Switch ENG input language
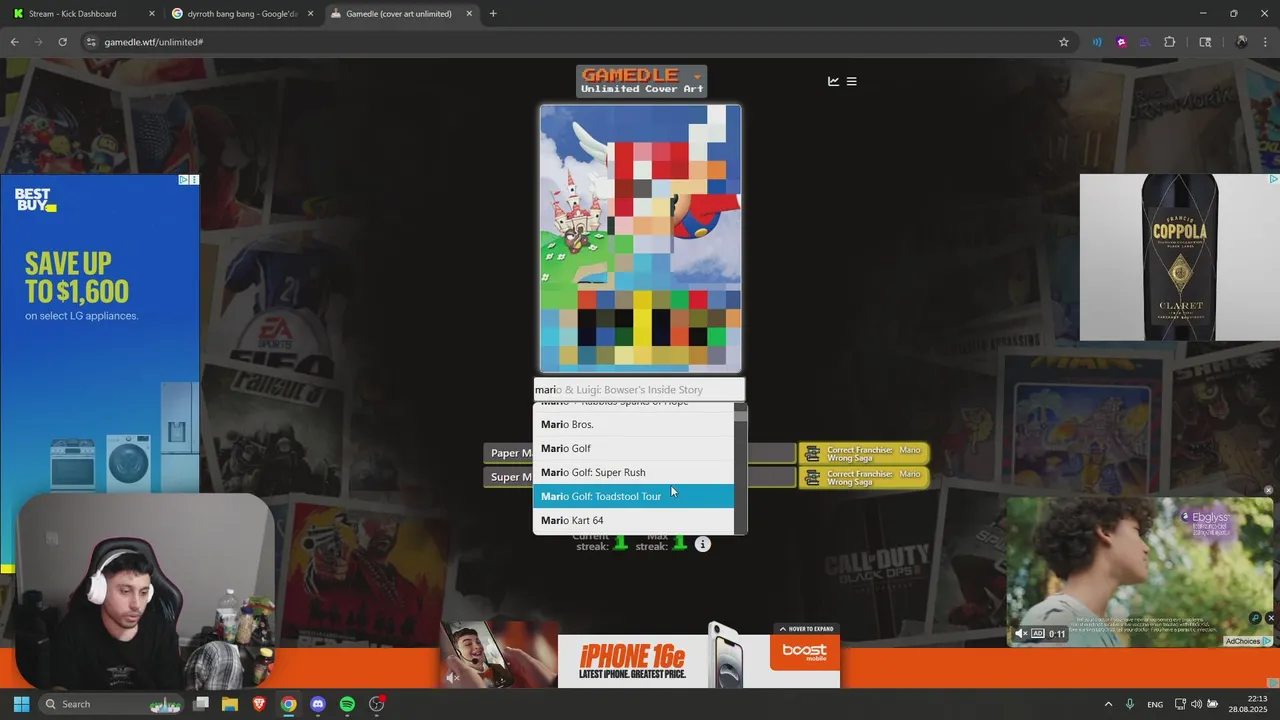Screen dimensions: 1280x720 pyautogui.click(x=1155, y=704)
